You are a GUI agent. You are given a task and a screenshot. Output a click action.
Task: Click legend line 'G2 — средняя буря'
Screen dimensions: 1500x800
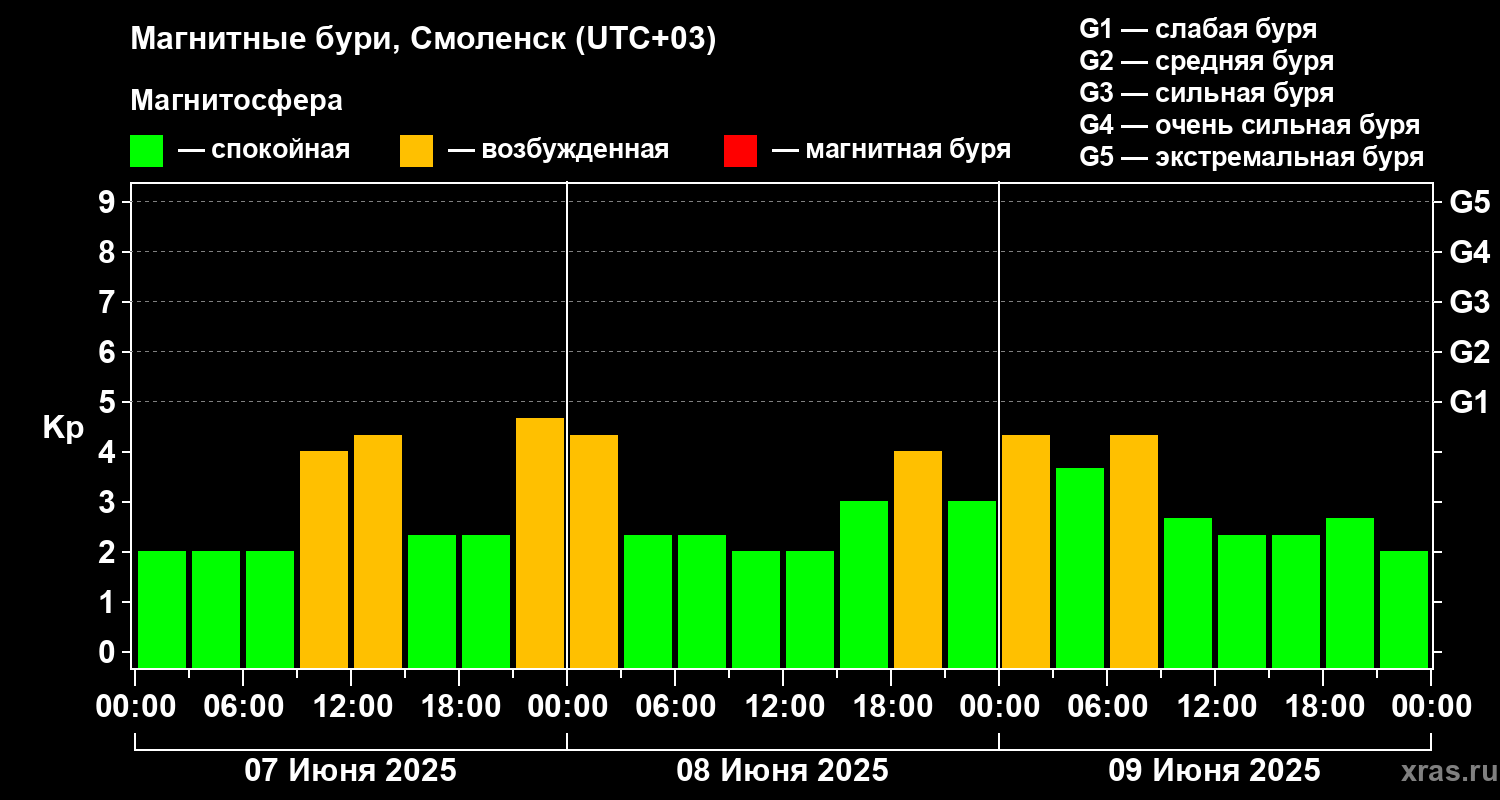click(1206, 61)
